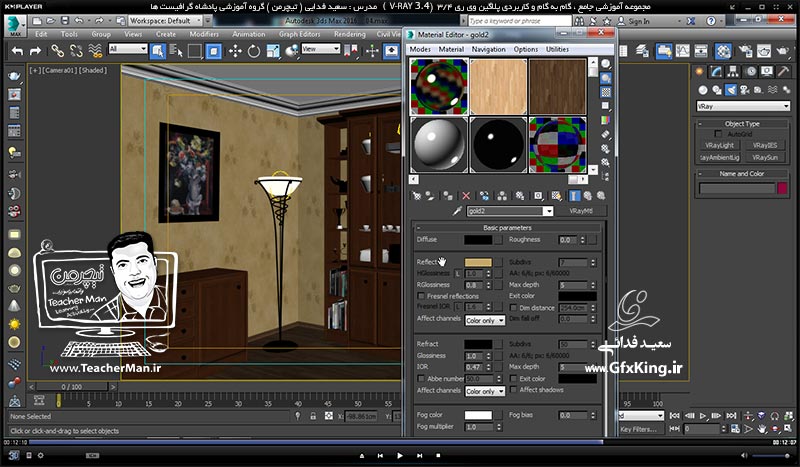This screenshot has width=800, height=467.
Task: Enable the Abbe number checkbox
Action: pos(421,379)
